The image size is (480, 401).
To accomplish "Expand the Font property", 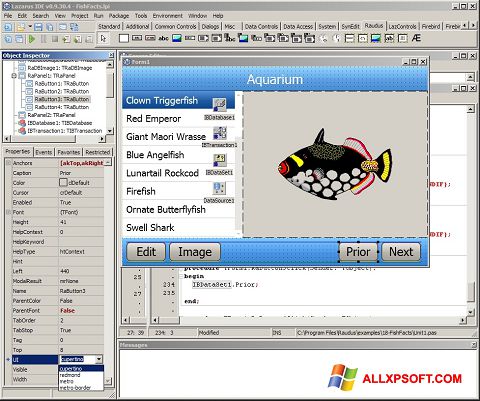I will click(x=8, y=212).
